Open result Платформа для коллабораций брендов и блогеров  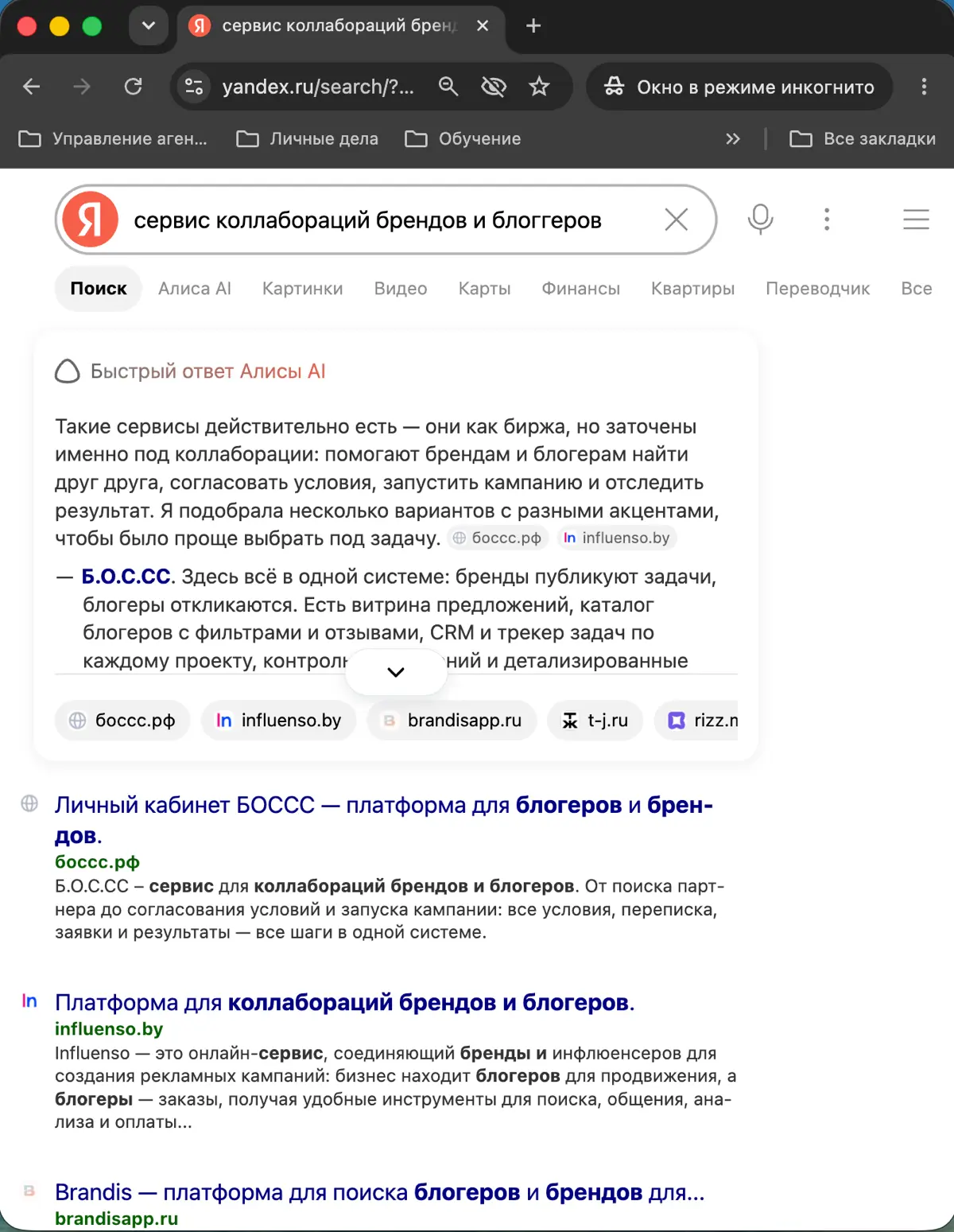click(x=345, y=1002)
